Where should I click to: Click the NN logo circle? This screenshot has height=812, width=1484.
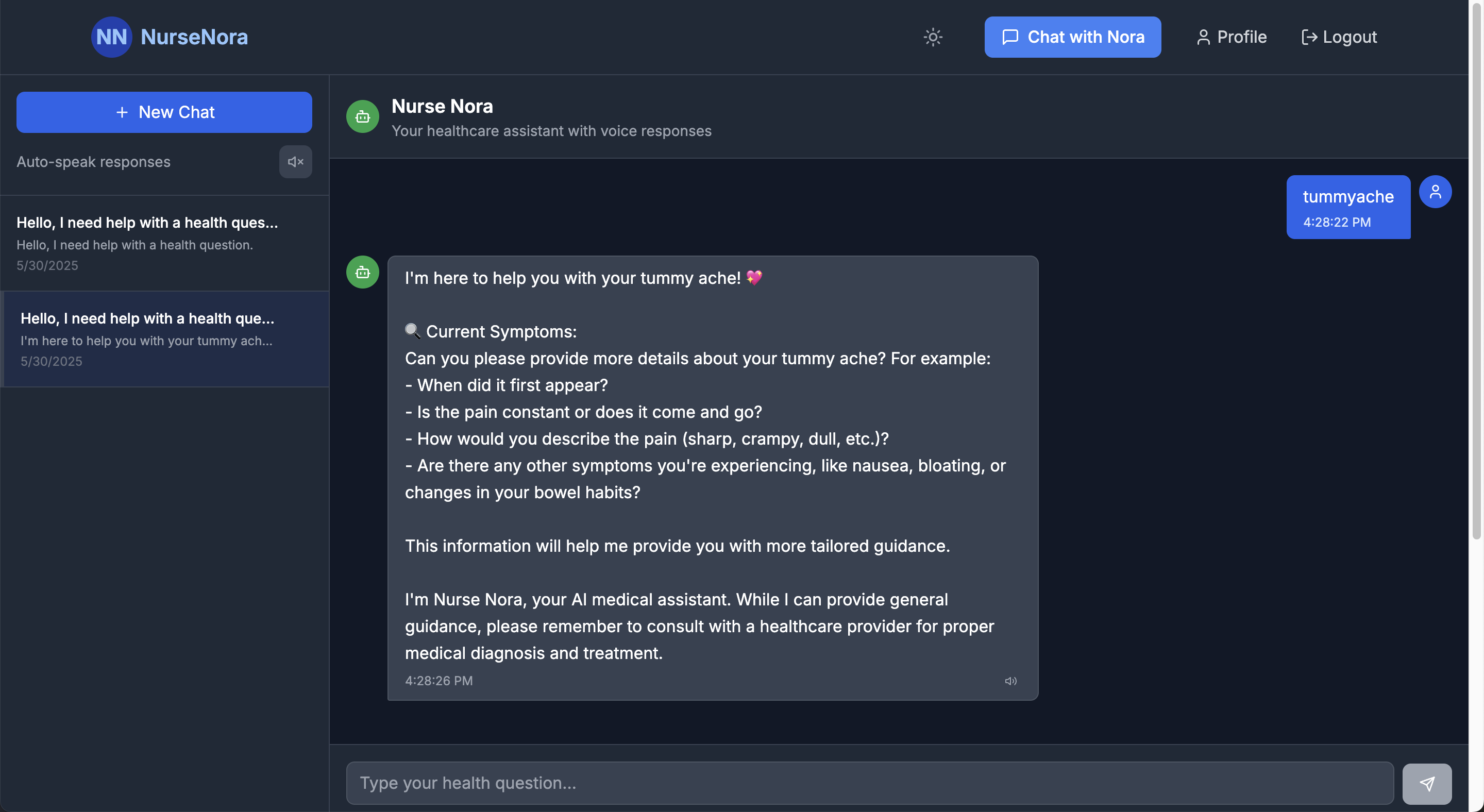(x=111, y=37)
